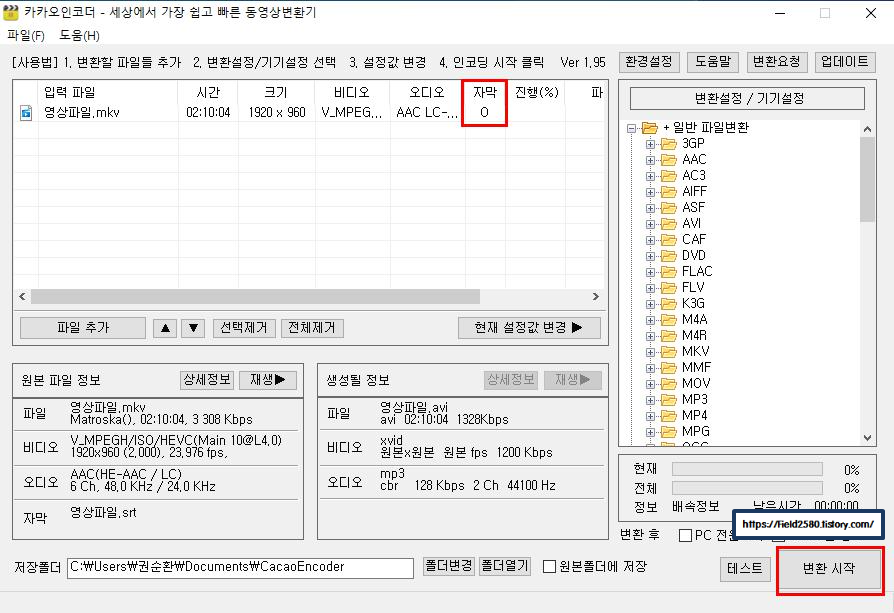This screenshot has width=894, height=613.
Task: Open 현재 설정값 변경 settings
Action: click(529, 328)
